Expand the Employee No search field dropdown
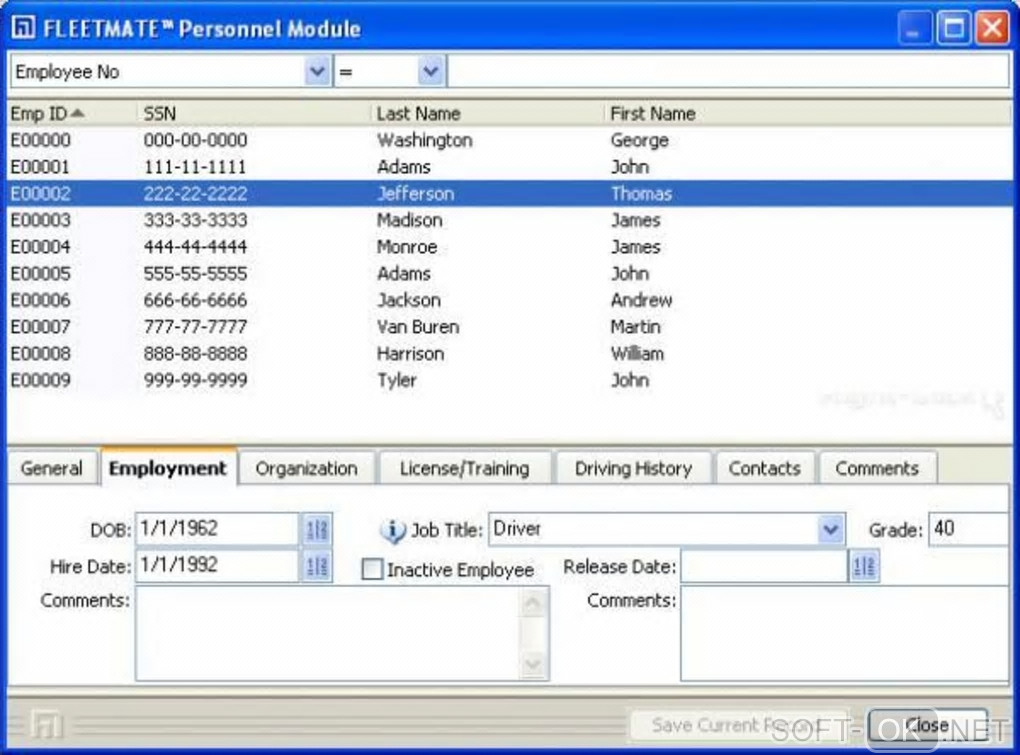This screenshot has width=1020, height=755. 317,71
